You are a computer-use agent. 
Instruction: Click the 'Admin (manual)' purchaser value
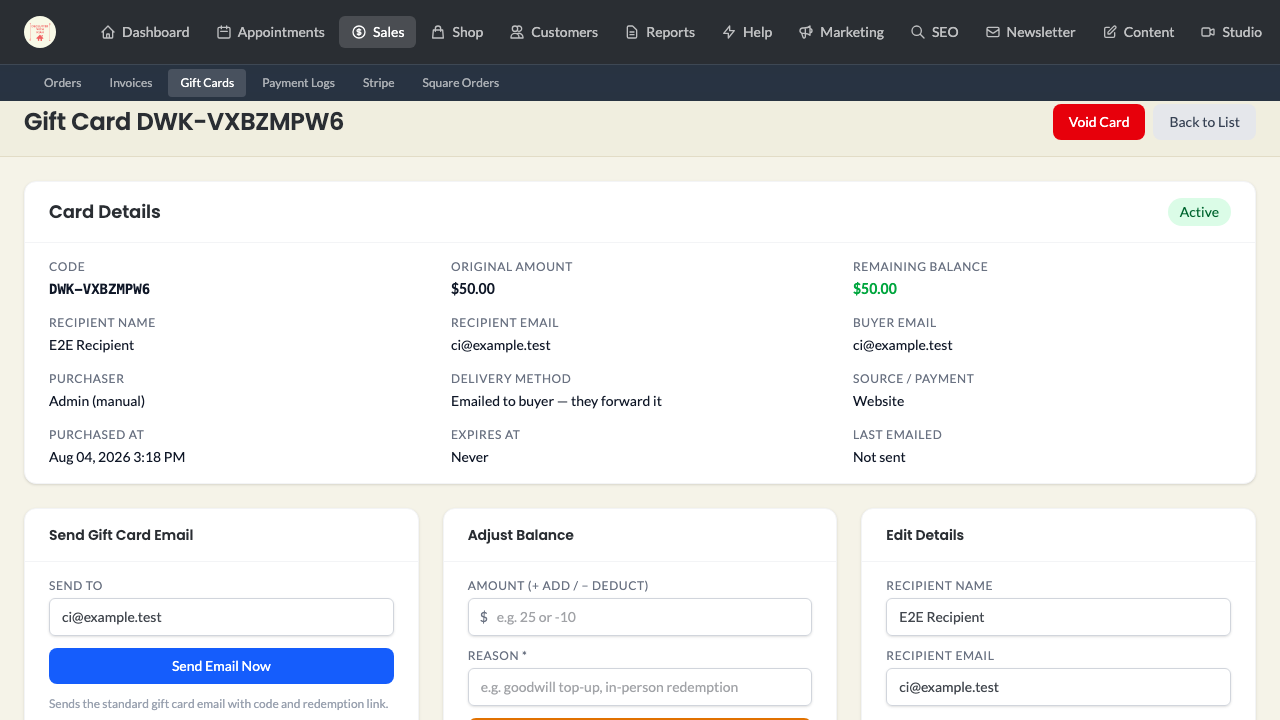97,401
